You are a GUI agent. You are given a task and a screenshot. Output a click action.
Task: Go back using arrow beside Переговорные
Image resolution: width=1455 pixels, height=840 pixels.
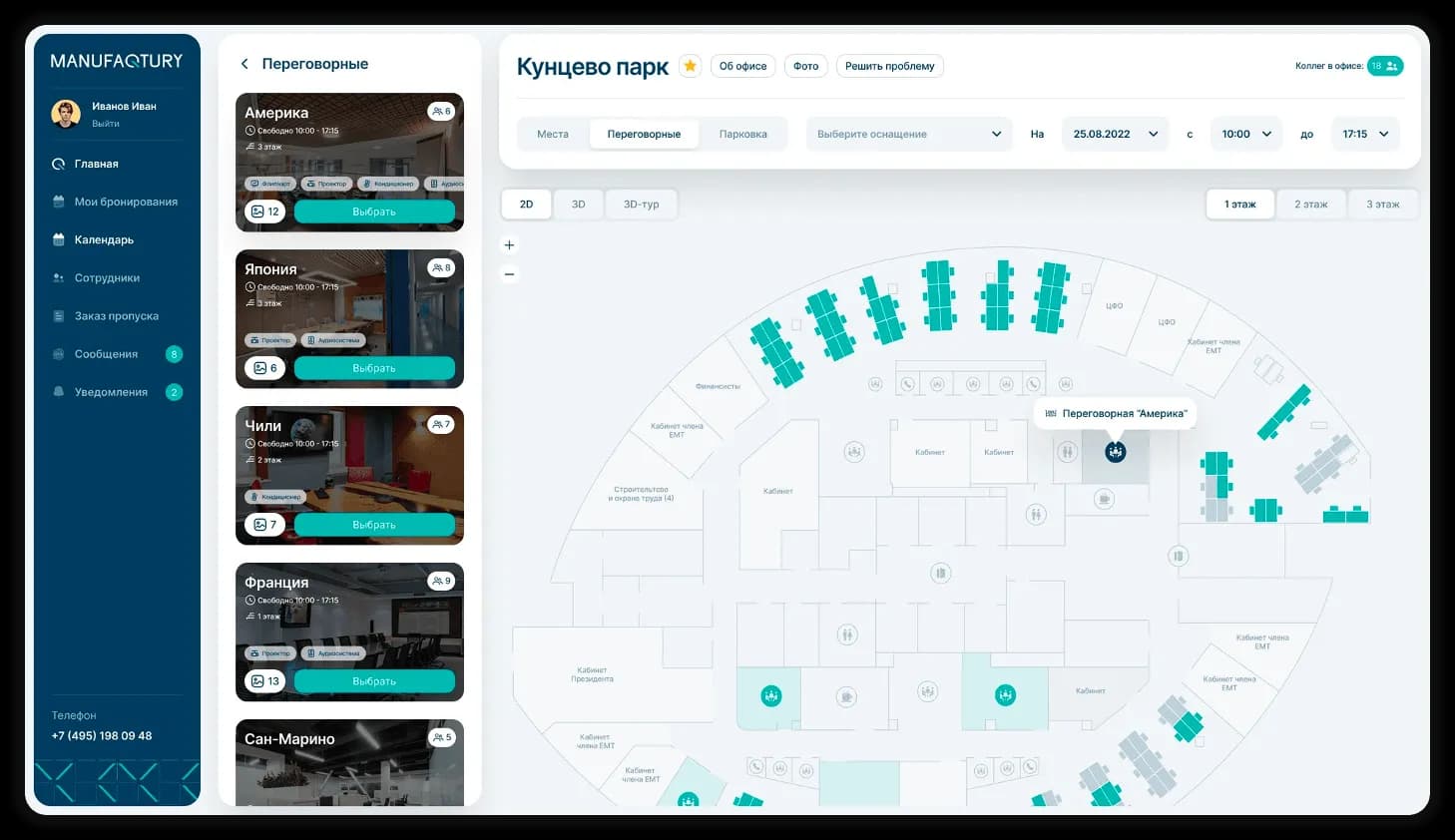click(x=244, y=64)
